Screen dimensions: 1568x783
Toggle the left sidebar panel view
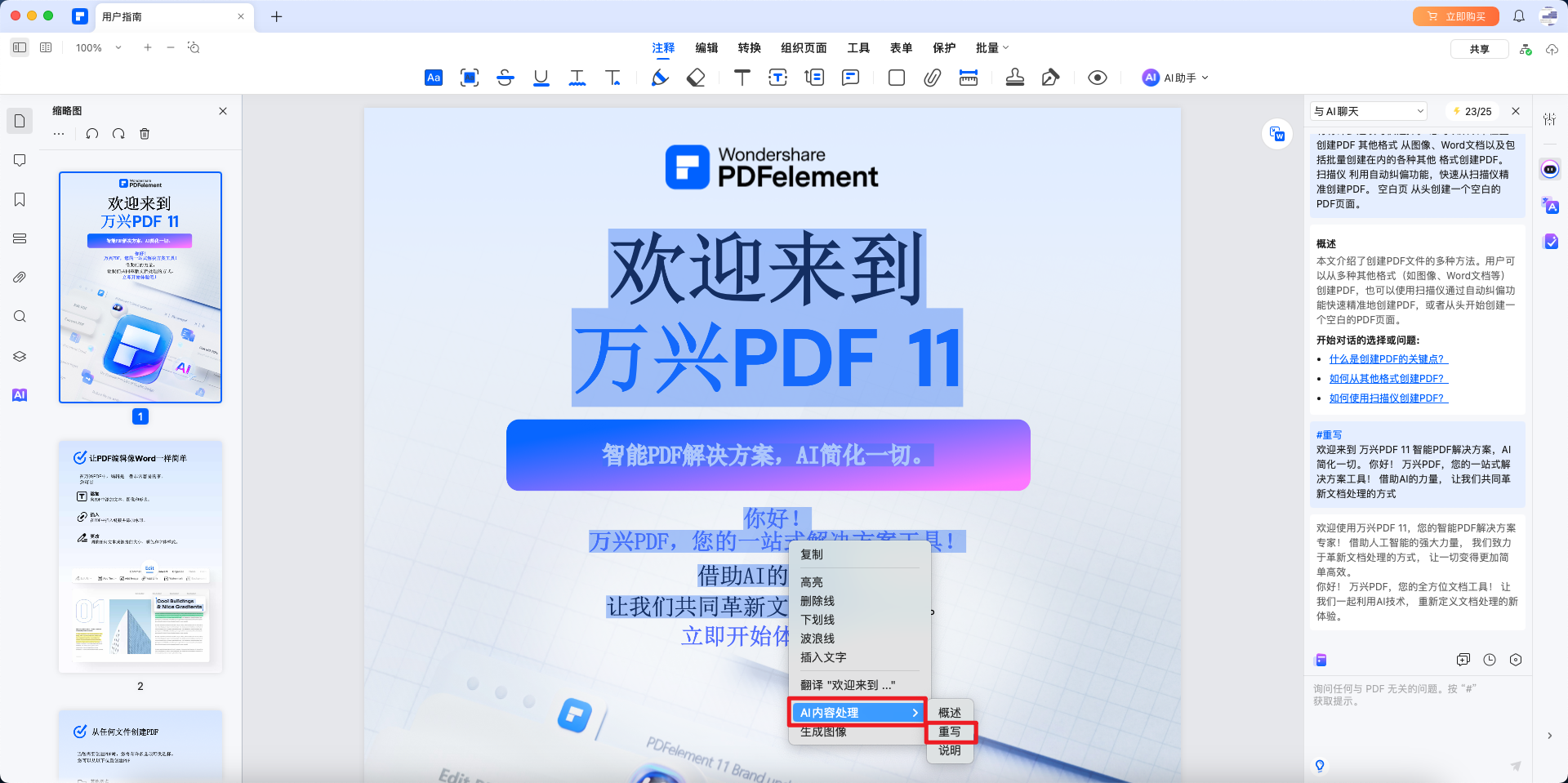tap(20, 48)
